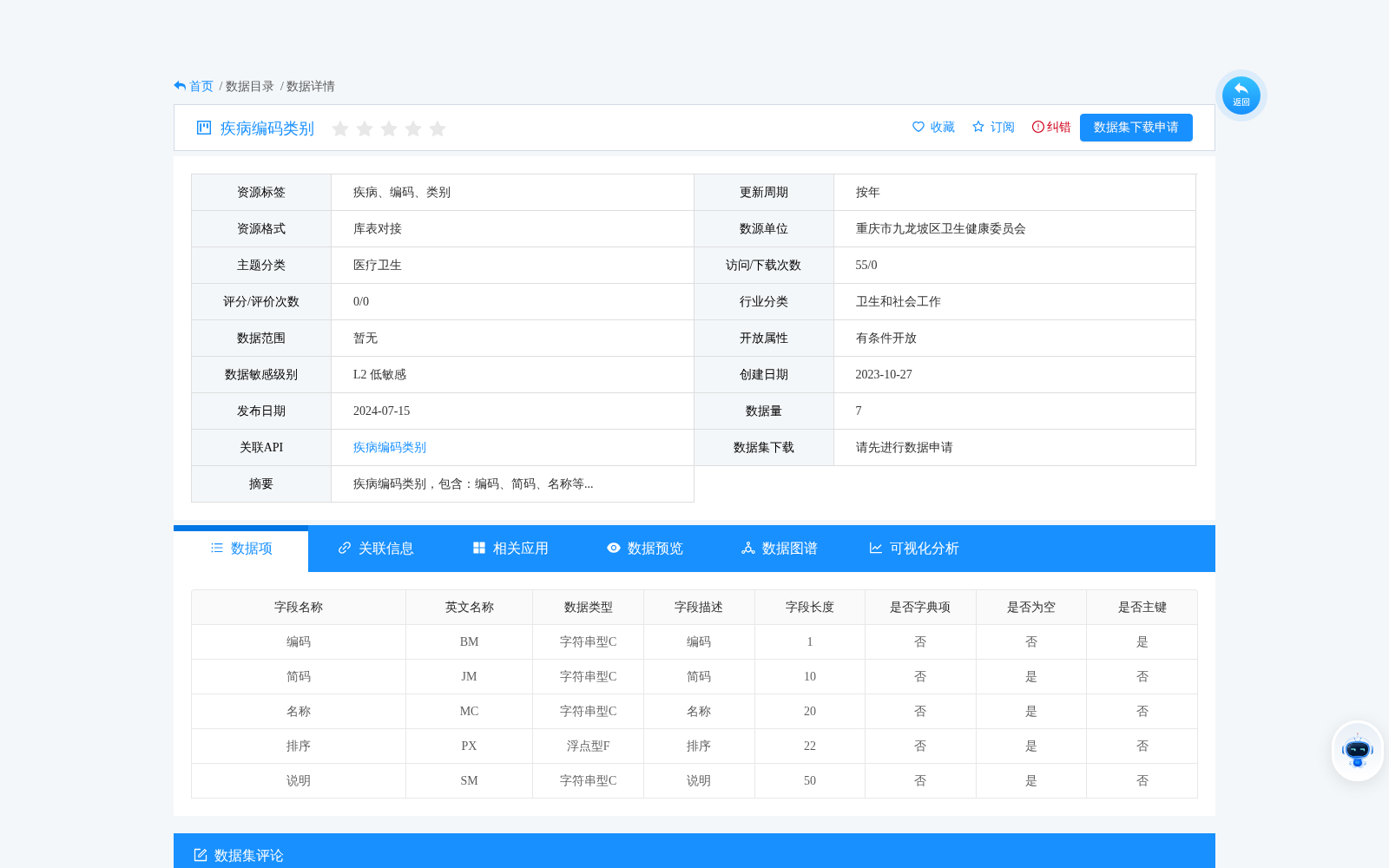Click the chain-link icon on 关联信息 tab
Image resolution: width=1389 pixels, height=868 pixels.
click(x=345, y=548)
